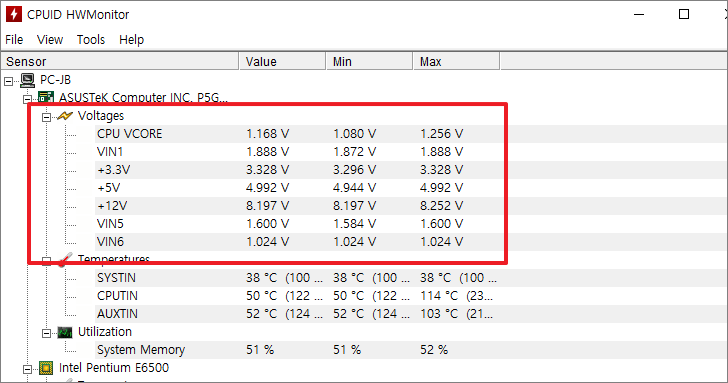The image size is (728, 383).
Task: Open the Help menu
Action: 131,40
